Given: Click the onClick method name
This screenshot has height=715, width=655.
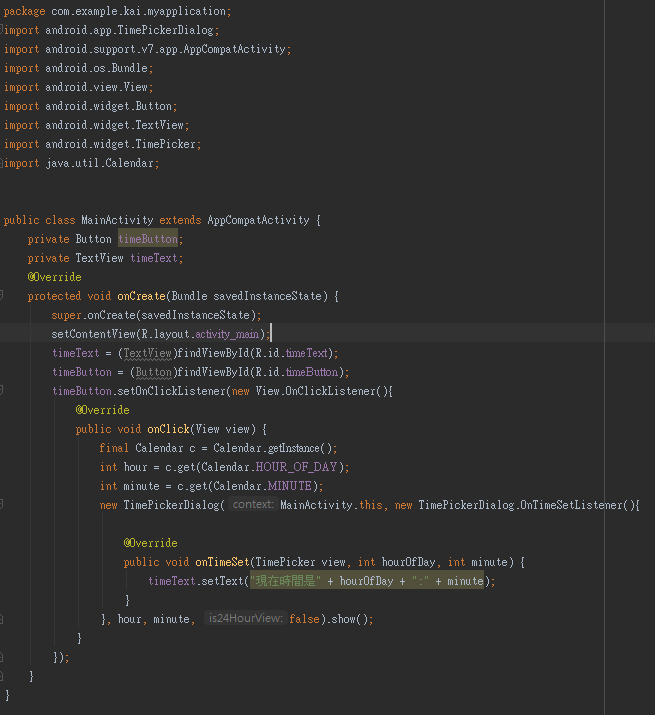Looking at the screenshot, I should point(168,430).
